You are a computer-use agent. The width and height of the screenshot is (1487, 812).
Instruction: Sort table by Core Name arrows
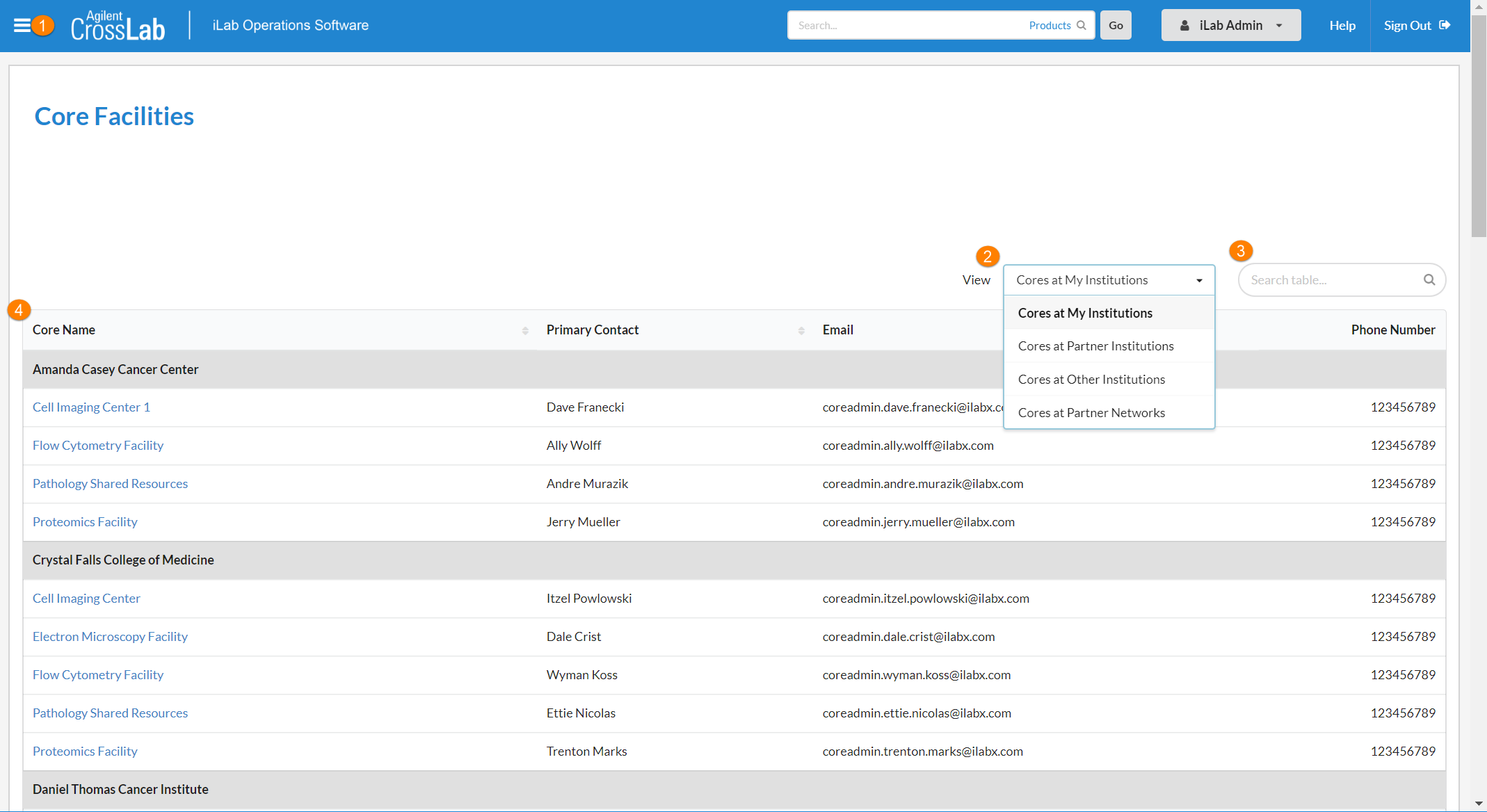(525, 331)
